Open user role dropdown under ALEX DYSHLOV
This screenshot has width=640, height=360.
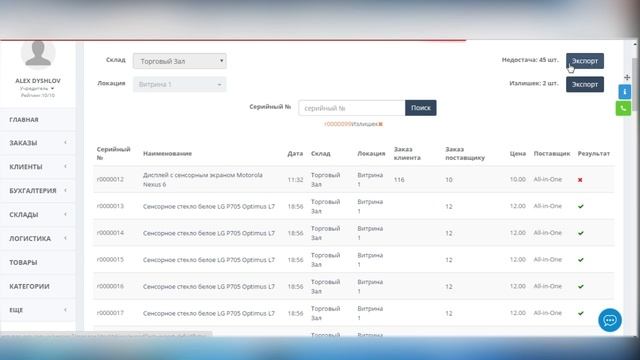click(37, 88)
